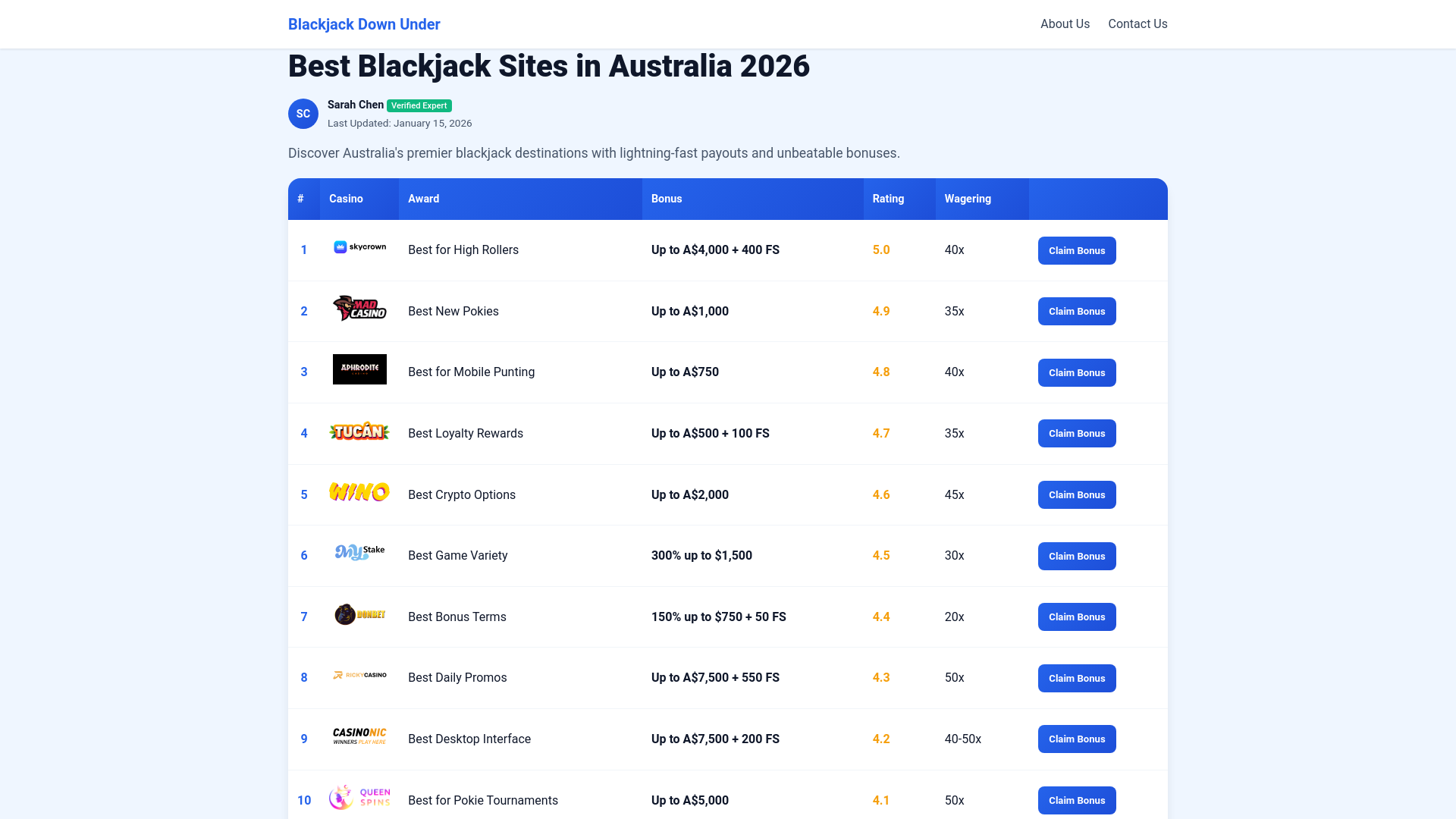Claim Bonus for Best Crypto Options
The height and width of the screenshot is (819, 1456).
click(x=1077, y=495)
